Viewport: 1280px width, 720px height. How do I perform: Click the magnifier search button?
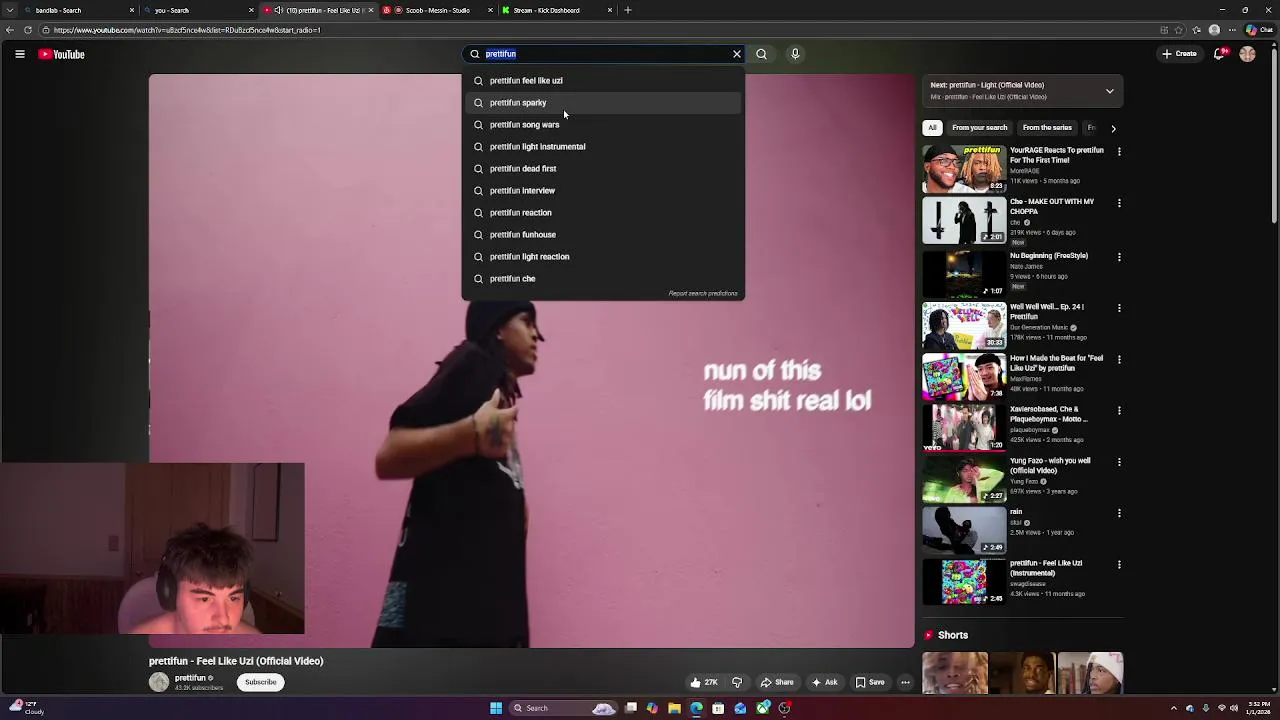(x=761, y=54)
